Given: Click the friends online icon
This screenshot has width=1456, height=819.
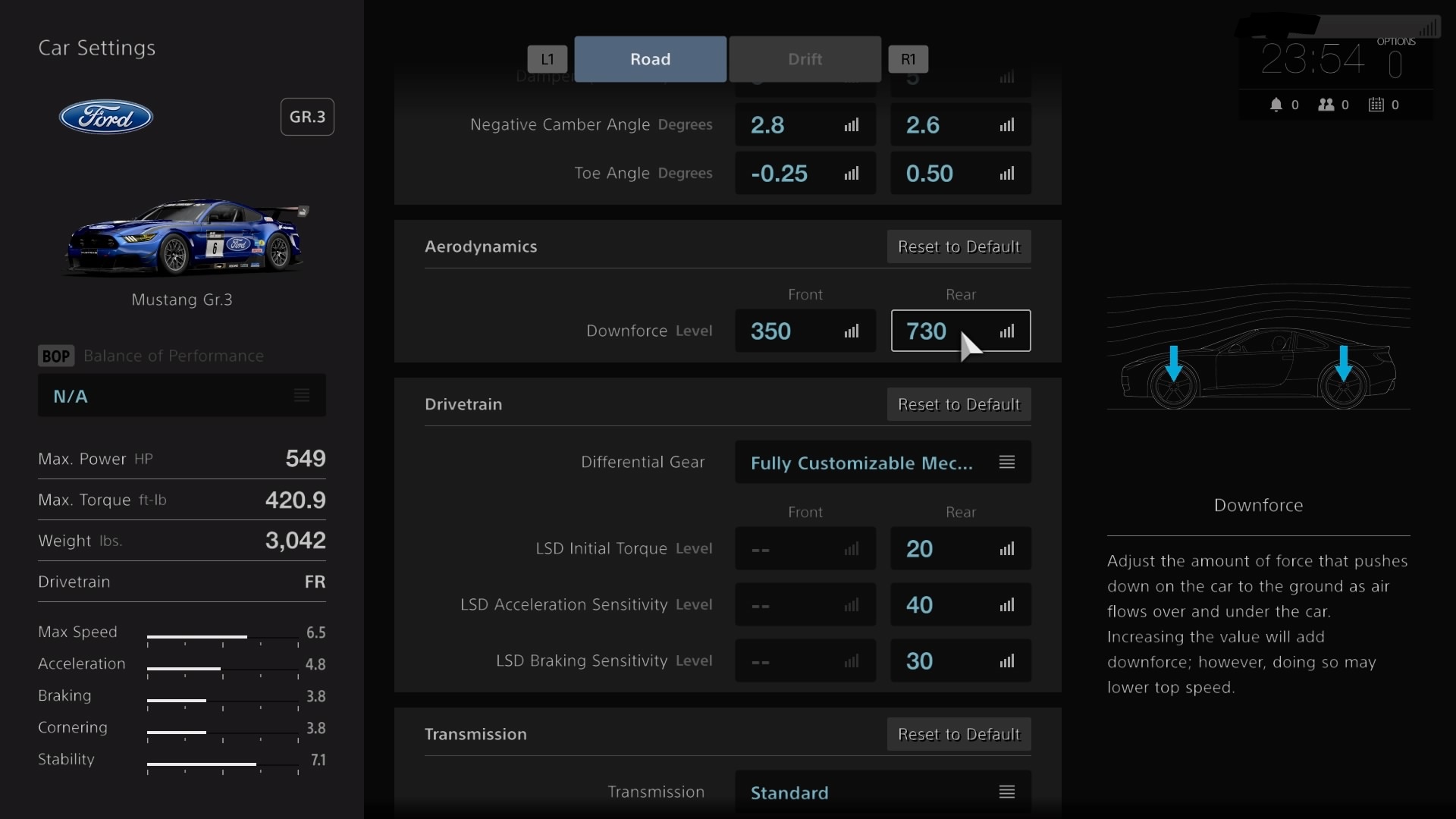Looking at the screenshot, I should [x=1326, y=105].
